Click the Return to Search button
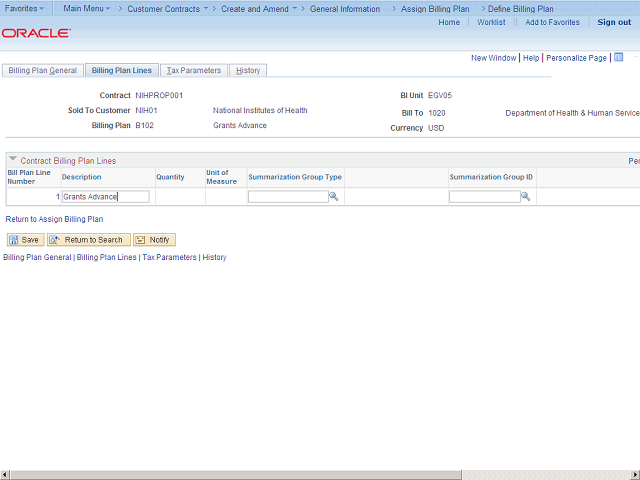 click(89, 240)
